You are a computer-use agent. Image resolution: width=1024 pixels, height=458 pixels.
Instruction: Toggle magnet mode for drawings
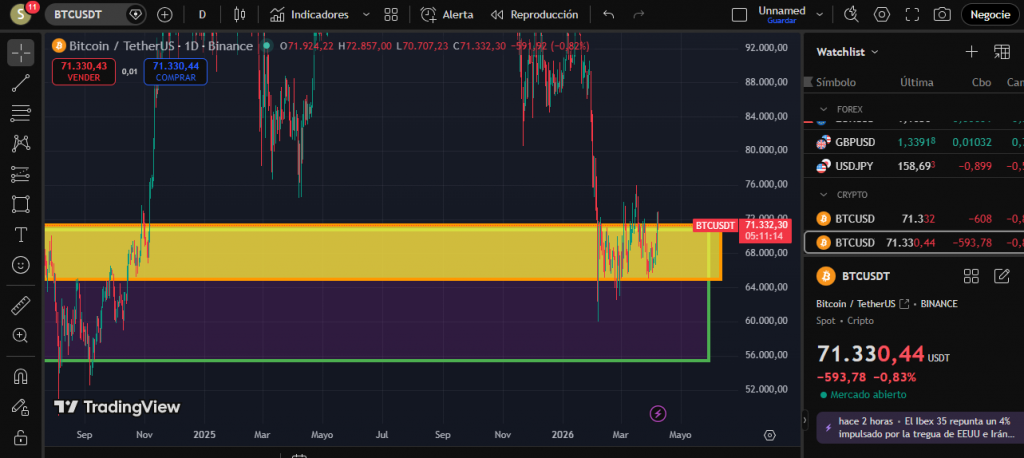pyautogui.click(x=21, y=376)
